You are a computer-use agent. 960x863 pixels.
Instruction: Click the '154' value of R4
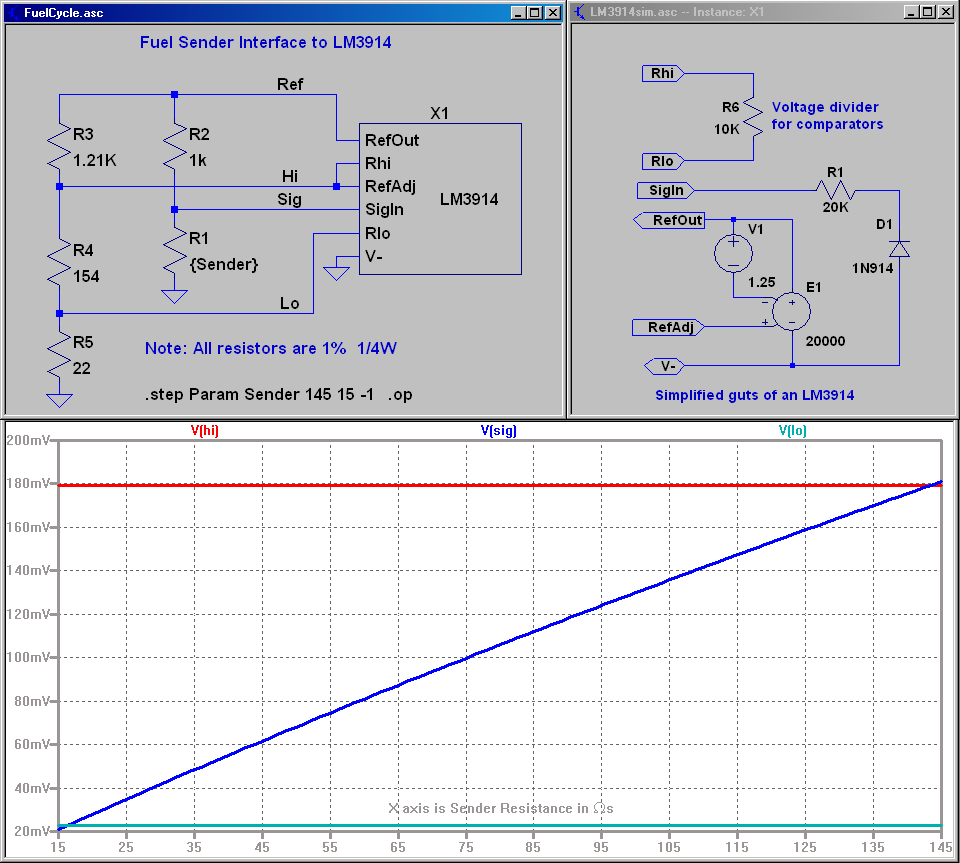[86, 277]
